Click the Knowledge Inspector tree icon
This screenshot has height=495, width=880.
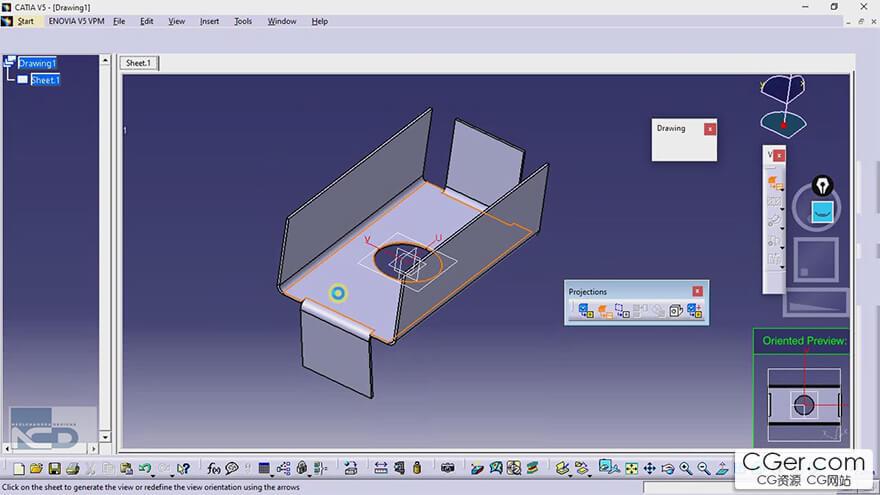284,468
